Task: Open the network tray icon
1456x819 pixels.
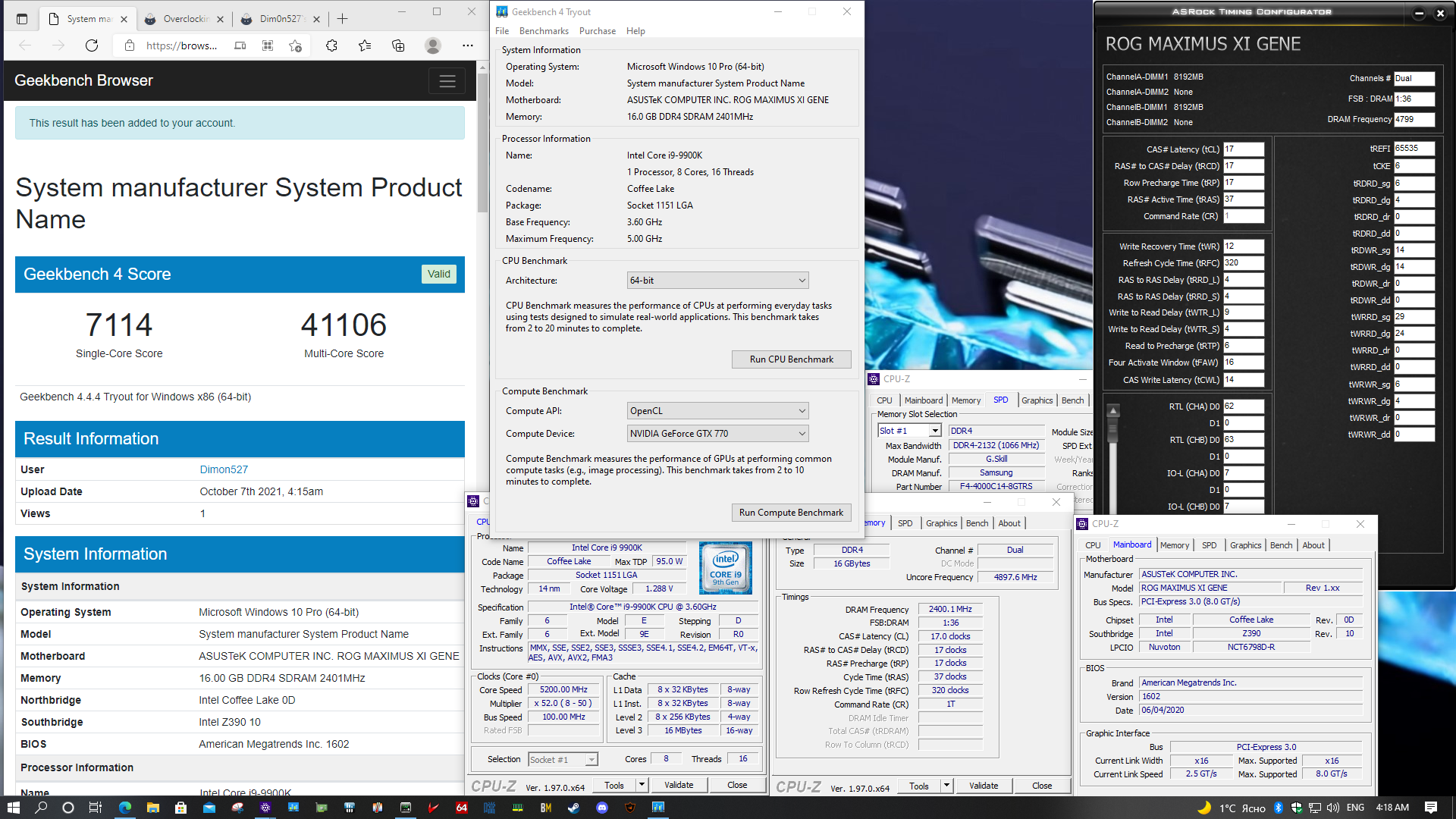Action: (1314, 808)
